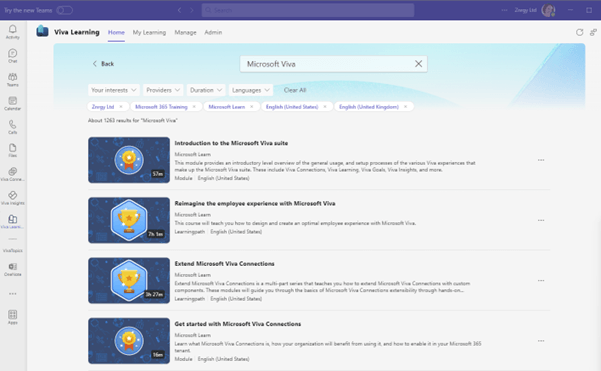Switch to the Home tab

click(116, 33)
